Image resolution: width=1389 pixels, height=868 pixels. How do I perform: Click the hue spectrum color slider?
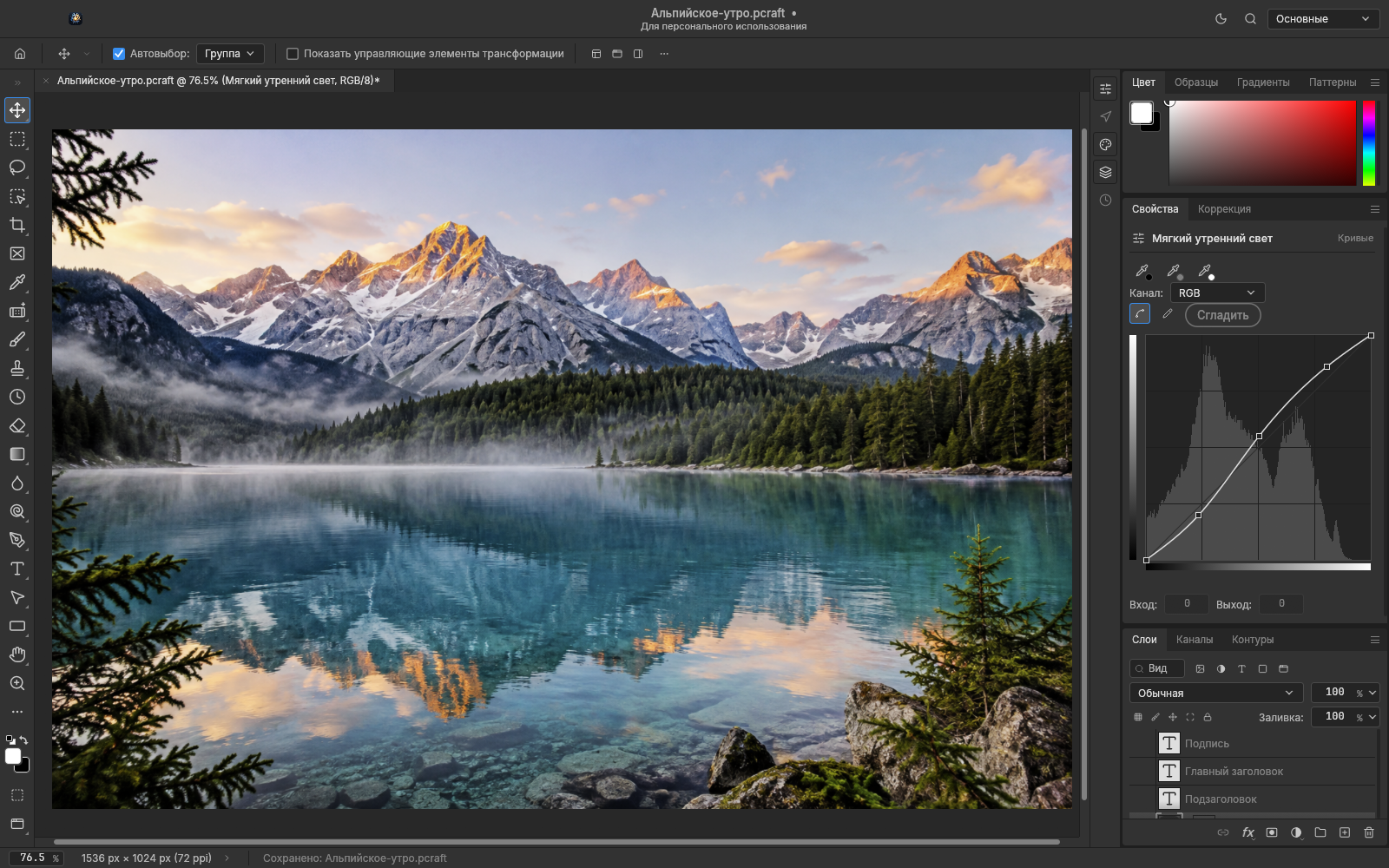tap(1368, 142)
